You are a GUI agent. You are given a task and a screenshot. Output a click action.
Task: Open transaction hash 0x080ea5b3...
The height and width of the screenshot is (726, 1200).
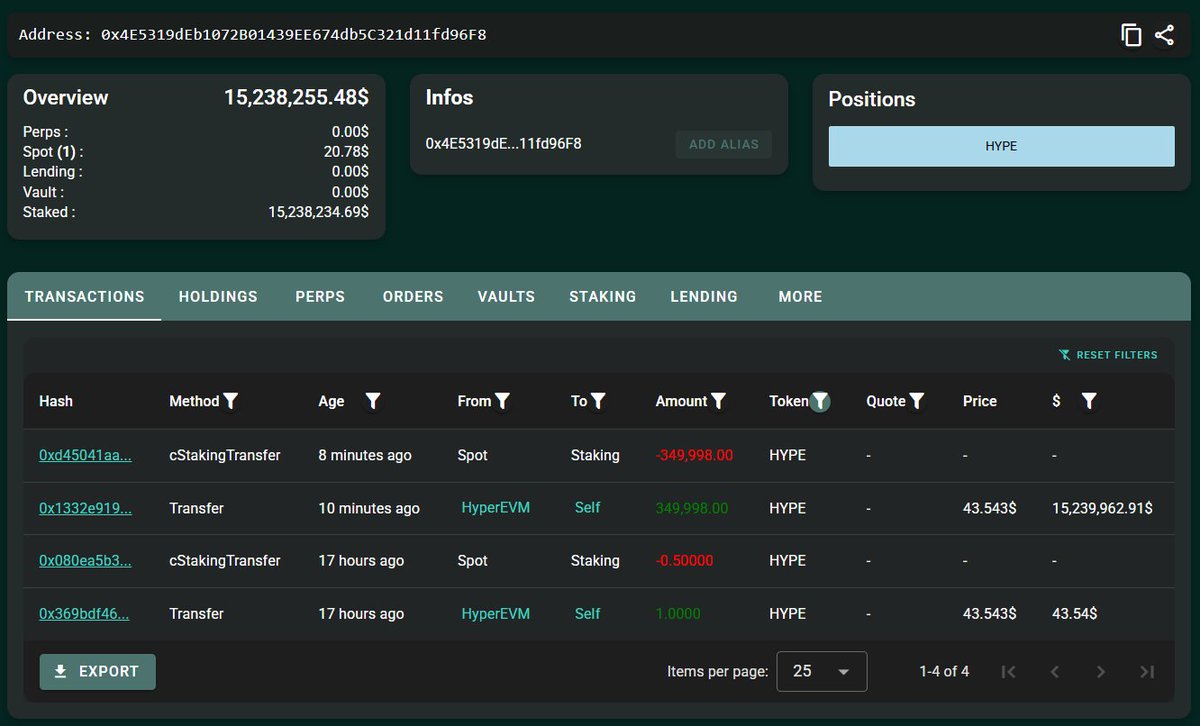[85, 561]
